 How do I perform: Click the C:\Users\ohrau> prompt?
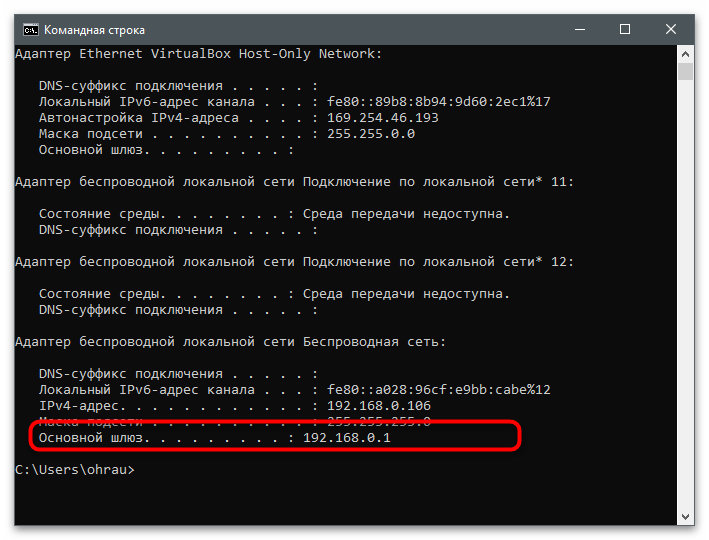(x=75, y=470)
